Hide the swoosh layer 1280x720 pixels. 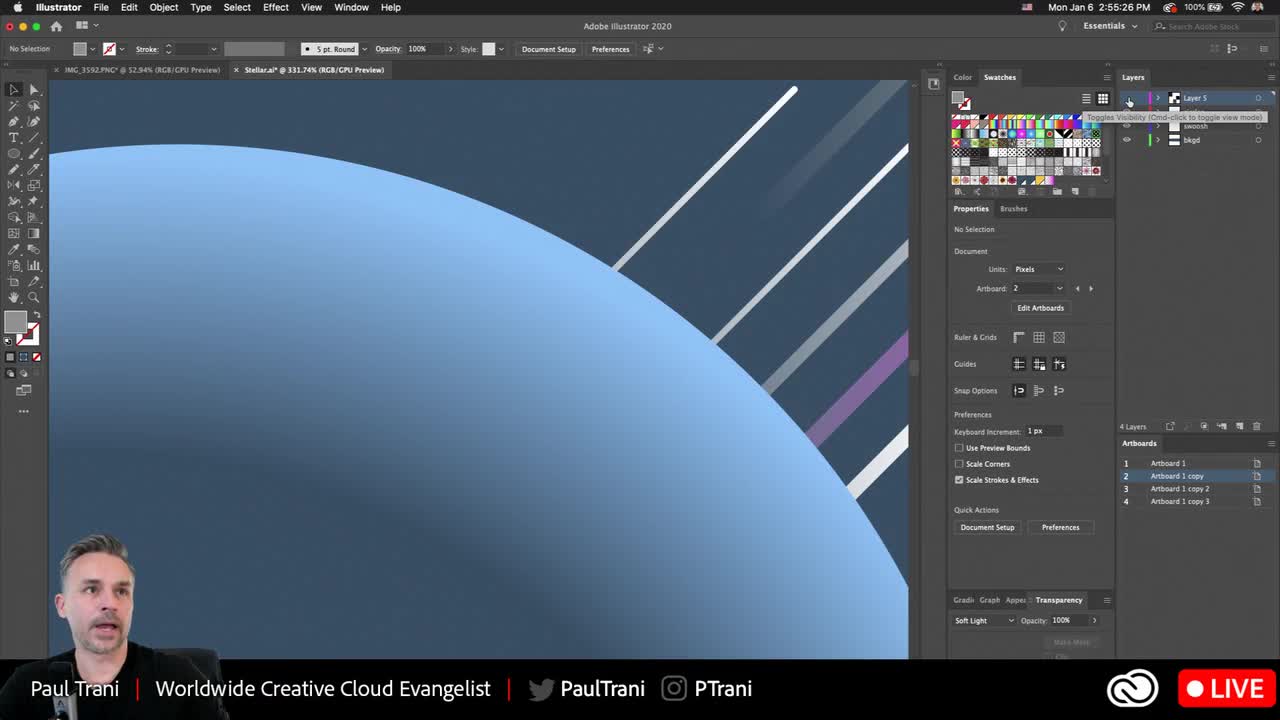[1127, 126]
